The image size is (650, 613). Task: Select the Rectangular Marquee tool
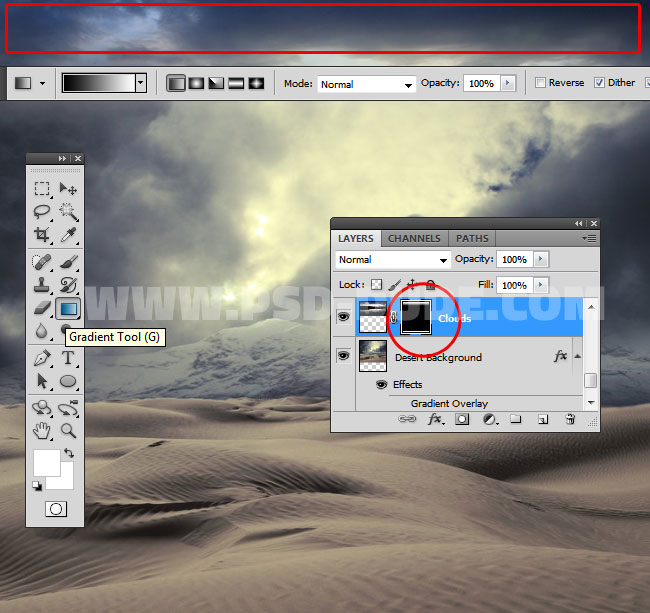(41, 188)
